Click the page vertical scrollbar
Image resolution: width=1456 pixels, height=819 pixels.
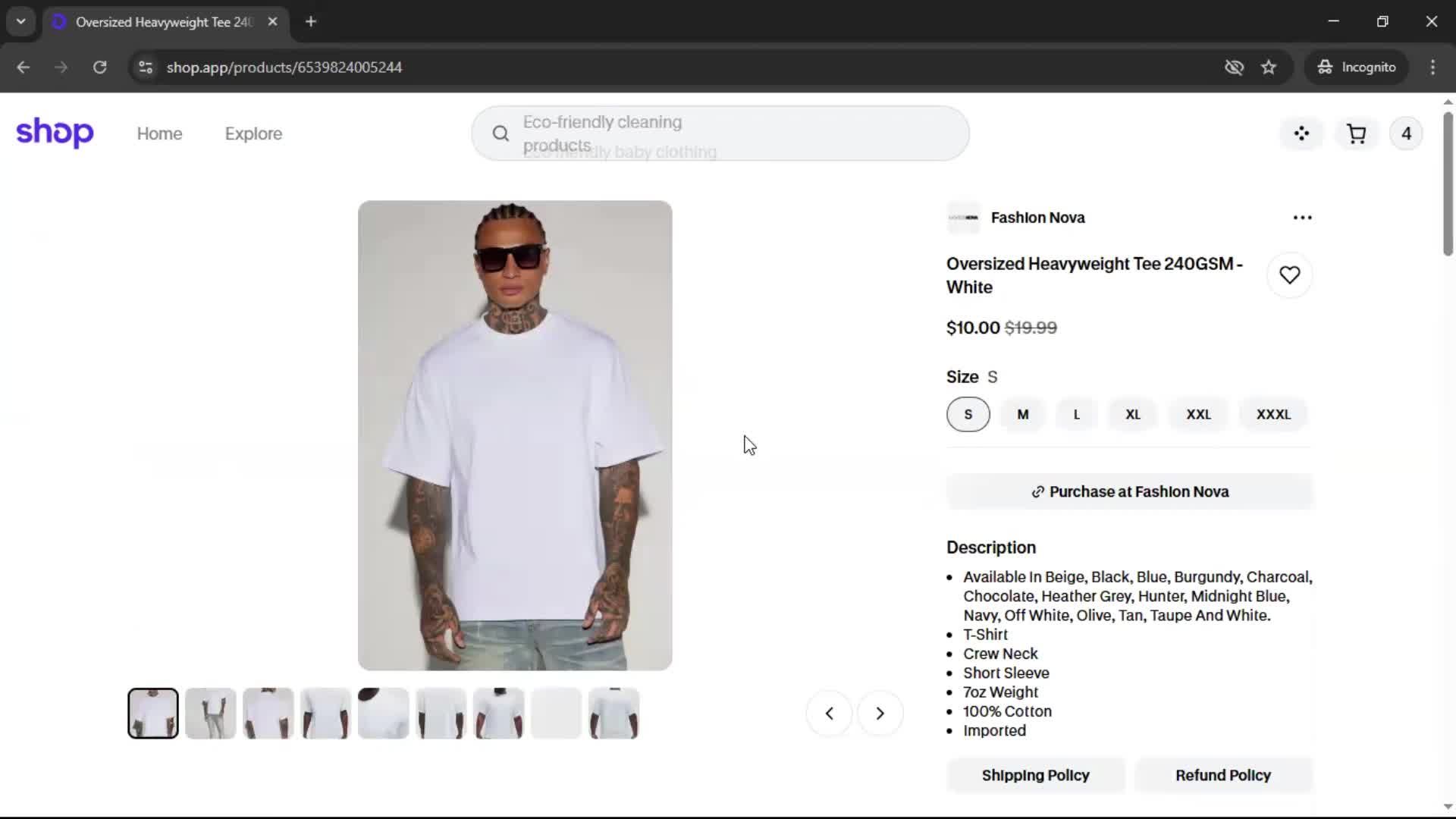[x=1448, y=184]
